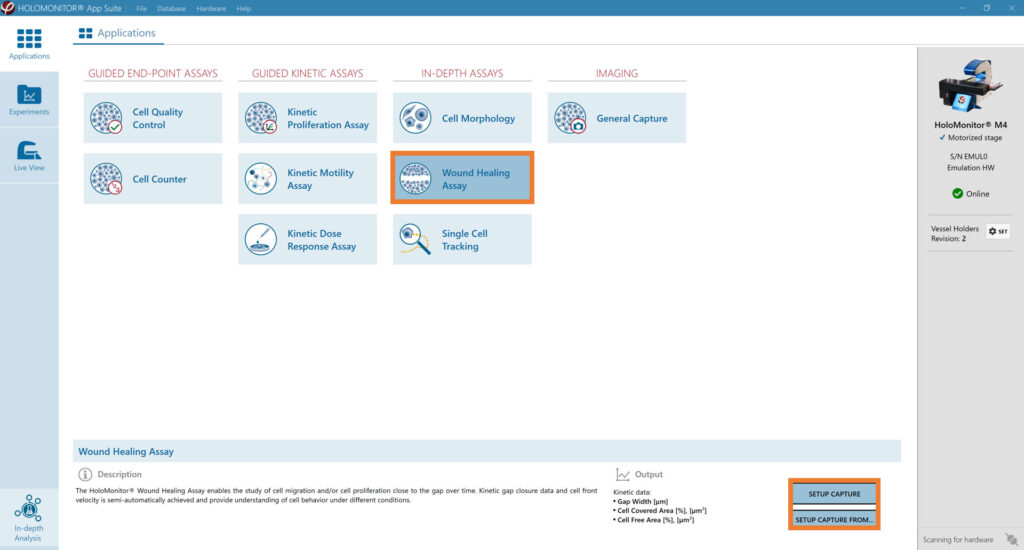Select the Applications tab label
The height and width of the screenshot is (550, 1024).
click(x=126, y=33)
